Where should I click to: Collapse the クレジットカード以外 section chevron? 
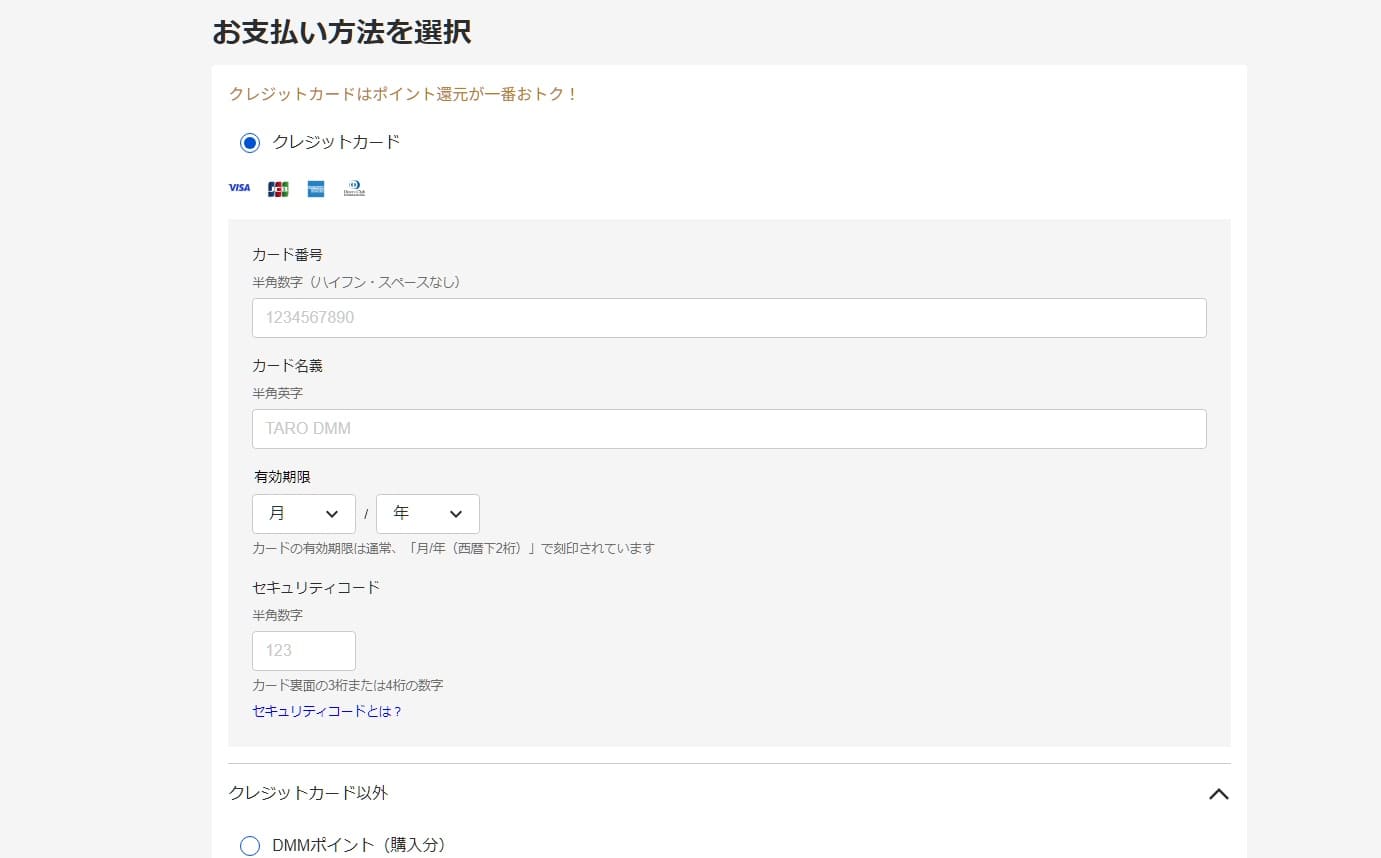[x=1217, y=794]
